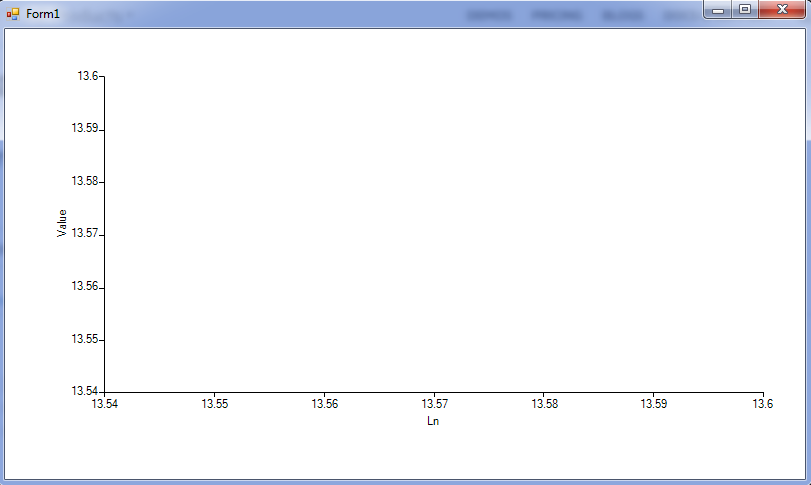The height and width of the screenshot is (485, 811).
Task: Click the 13.6 label on vertical axis
Action: click(88, 76)
